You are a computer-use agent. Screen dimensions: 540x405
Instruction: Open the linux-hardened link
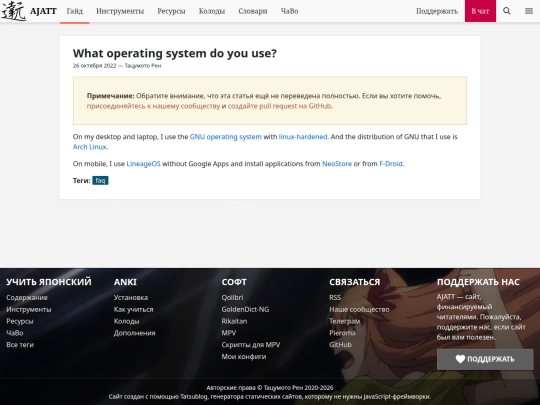(303, 137)
